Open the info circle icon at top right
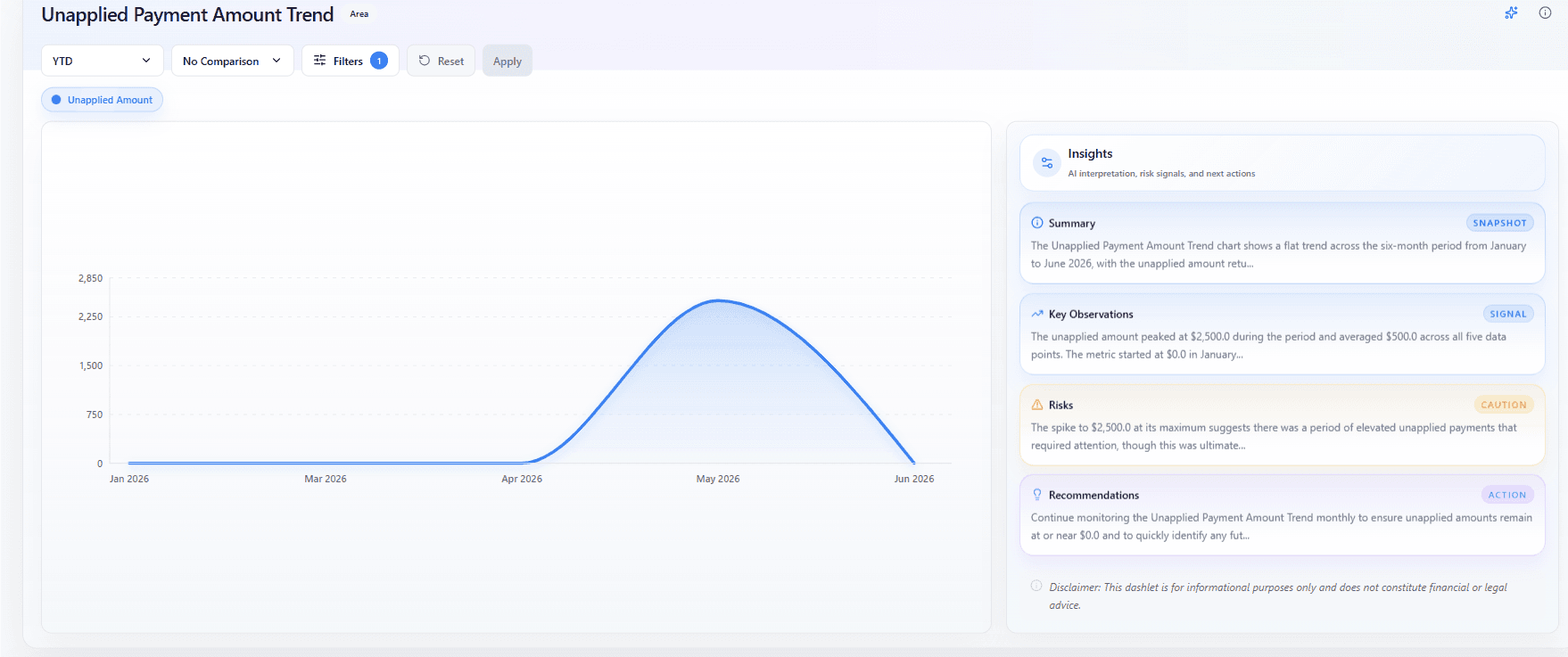Image resolution: width=1568 pixels, height=657 pixels. 1545,12
